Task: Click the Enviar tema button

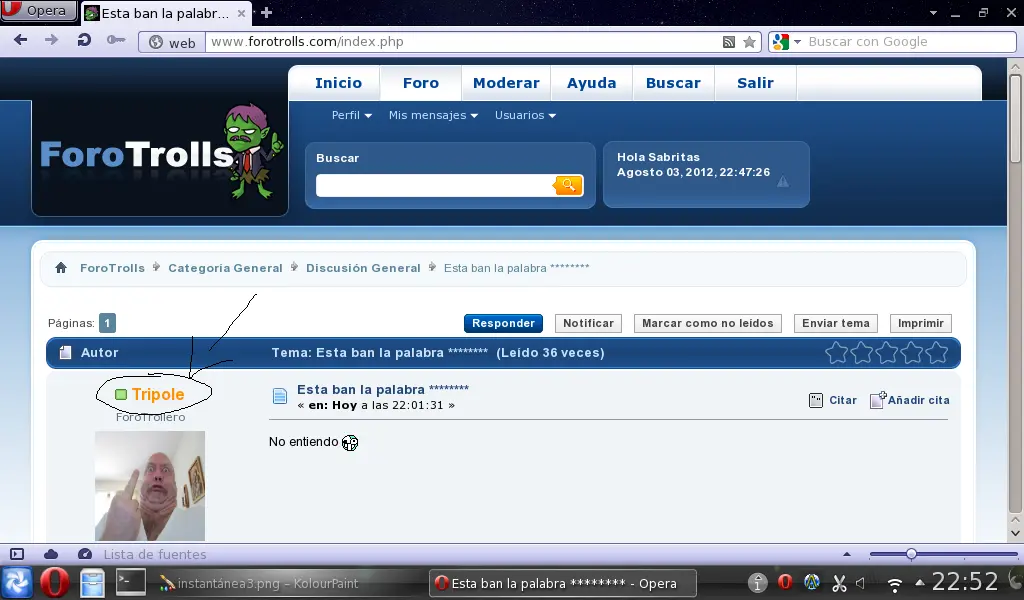Action: tap(835, 323)
